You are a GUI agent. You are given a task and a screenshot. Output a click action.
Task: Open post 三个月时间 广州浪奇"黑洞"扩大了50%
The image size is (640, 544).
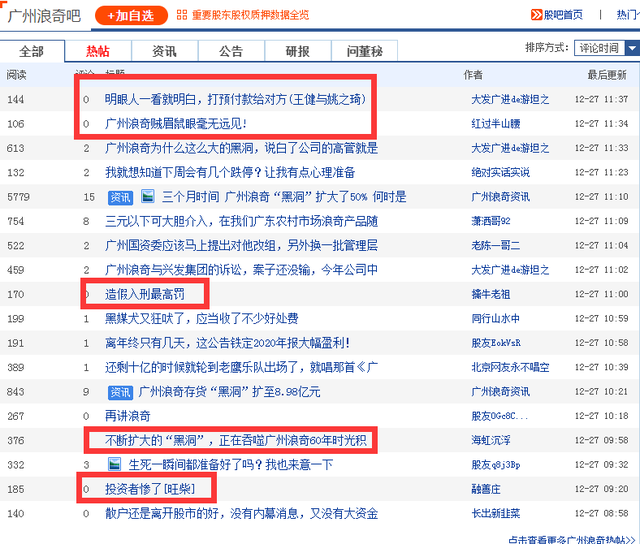[x=284, y=197]
